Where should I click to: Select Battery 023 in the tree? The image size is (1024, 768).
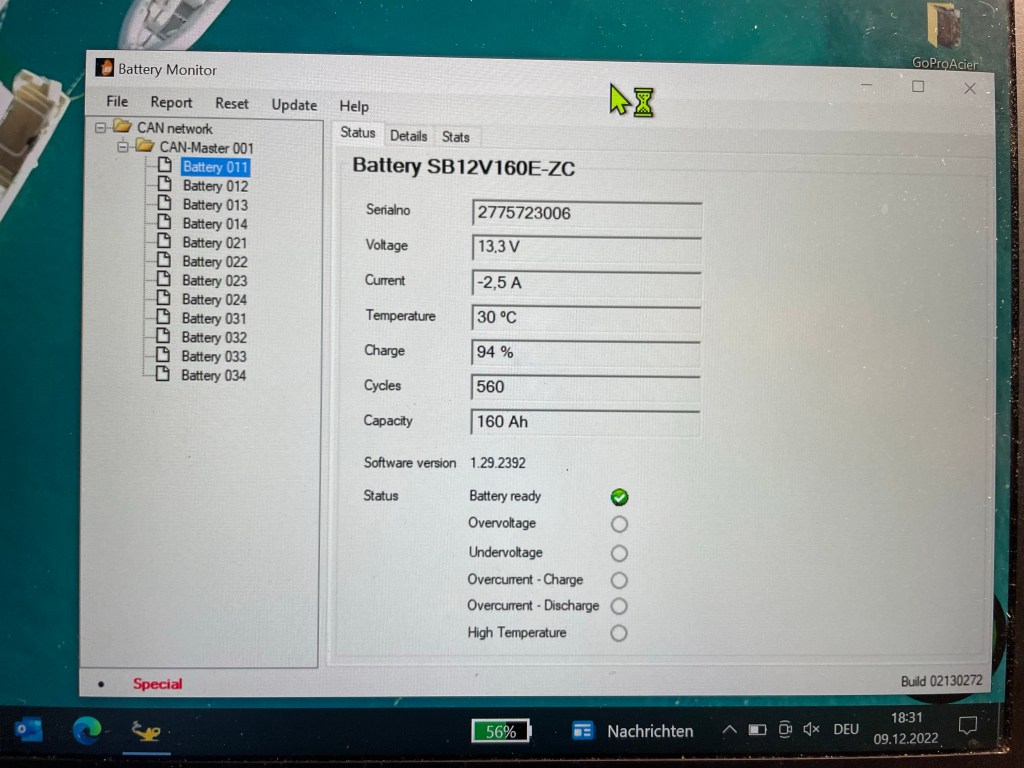(214, 281)
